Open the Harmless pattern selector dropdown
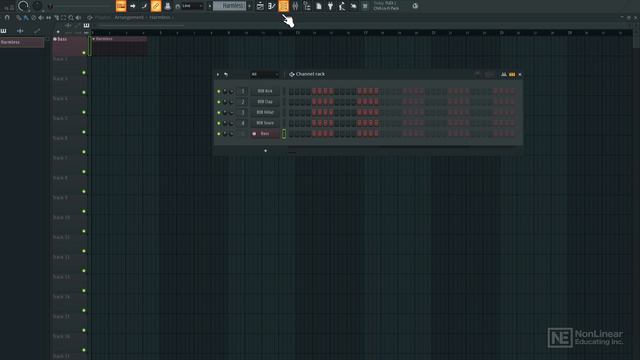 (x=229, y=6)
